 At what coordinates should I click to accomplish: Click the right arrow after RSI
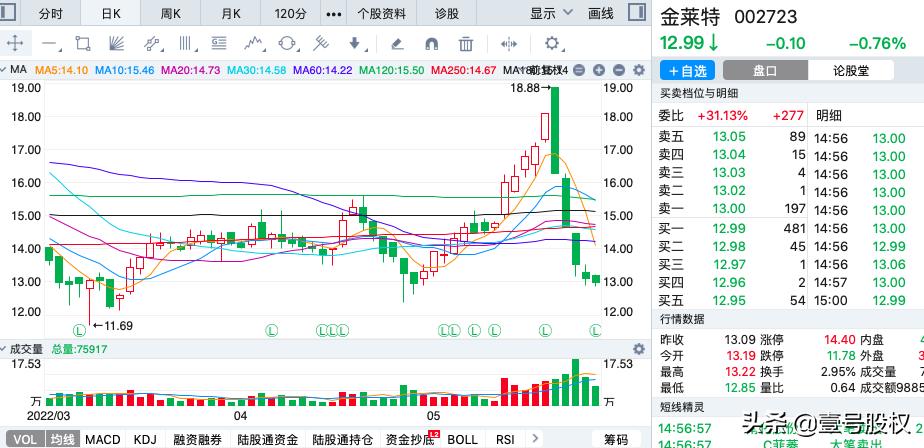pos(534,439)
